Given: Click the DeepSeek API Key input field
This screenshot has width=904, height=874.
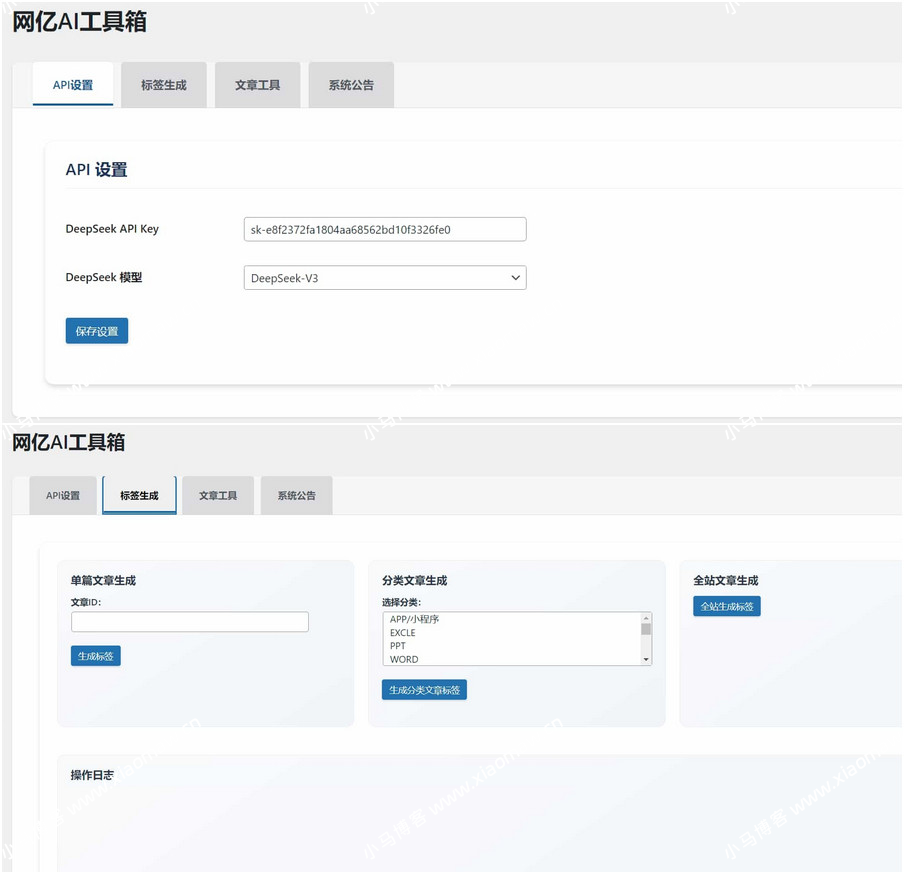Looking at the screenshot, I should pyautogui.click(x=384, y=229).
